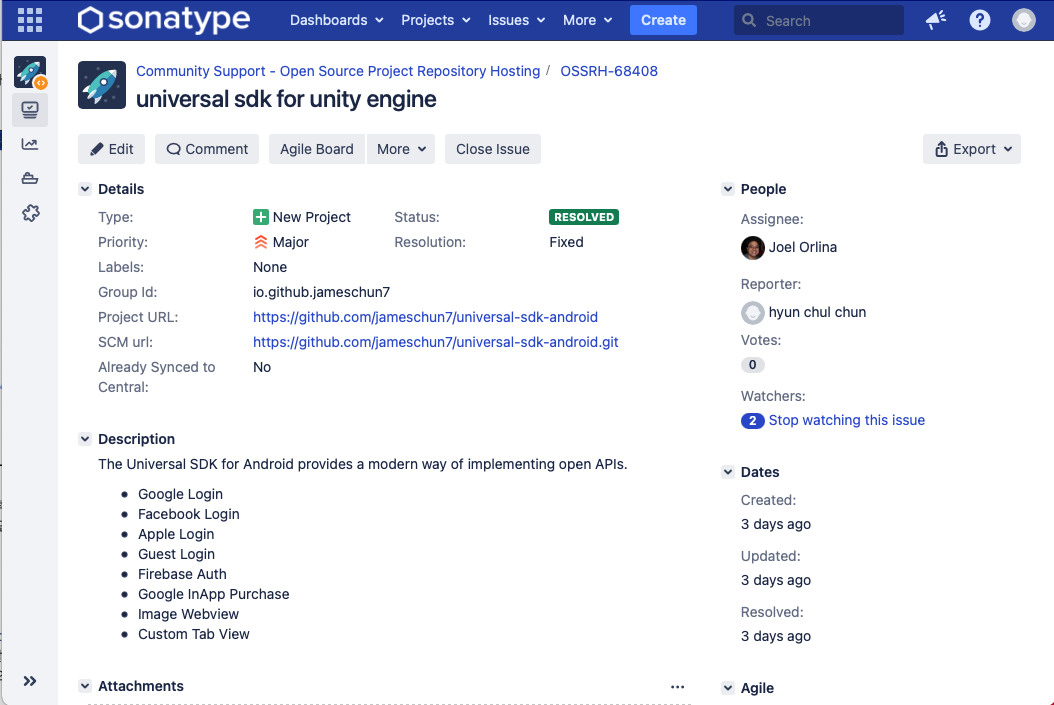Collapse the Attachments section
The height and width of the screenshot is (705, 1054).
(85, 686)
